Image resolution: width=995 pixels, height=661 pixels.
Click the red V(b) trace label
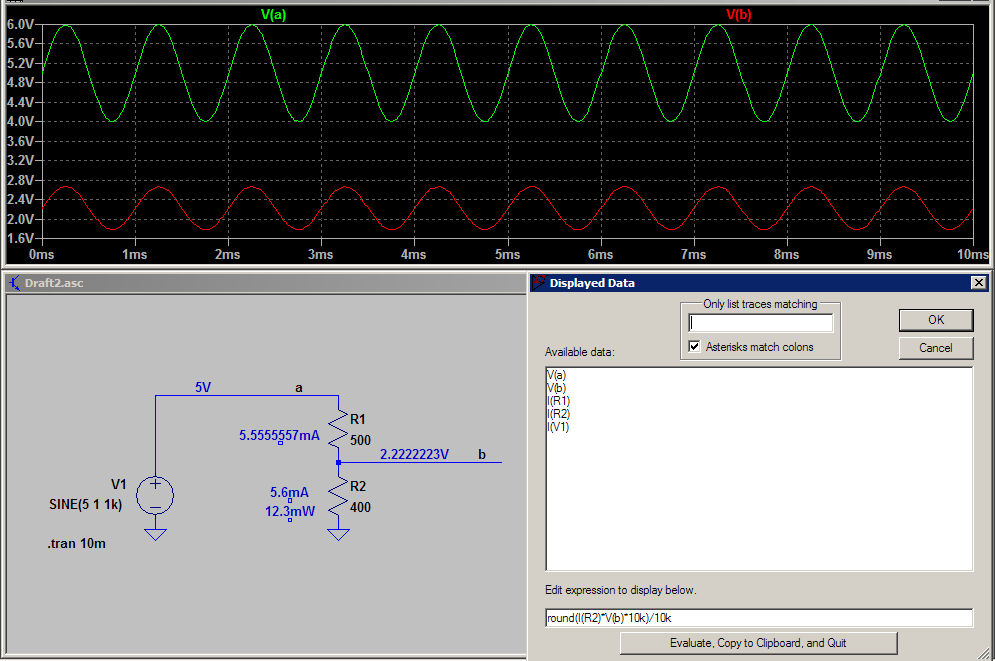(x=737, y=15)
